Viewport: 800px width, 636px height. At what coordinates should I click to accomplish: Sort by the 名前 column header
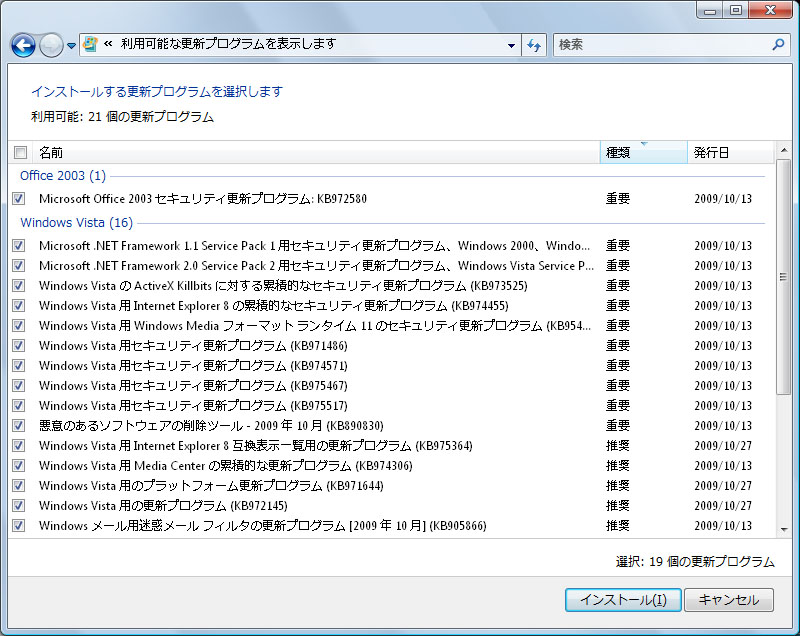tap(316, 152)
